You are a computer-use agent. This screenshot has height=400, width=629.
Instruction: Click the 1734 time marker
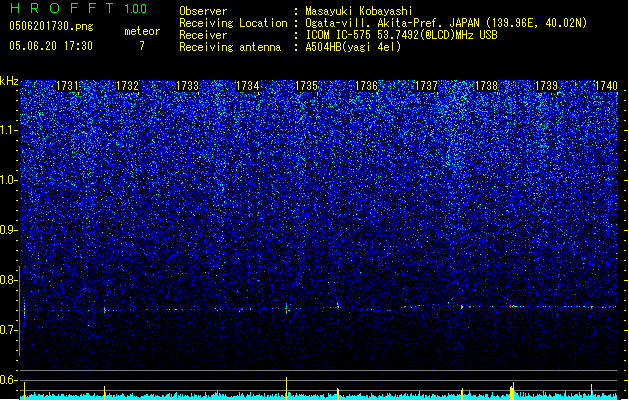(247, 86)
